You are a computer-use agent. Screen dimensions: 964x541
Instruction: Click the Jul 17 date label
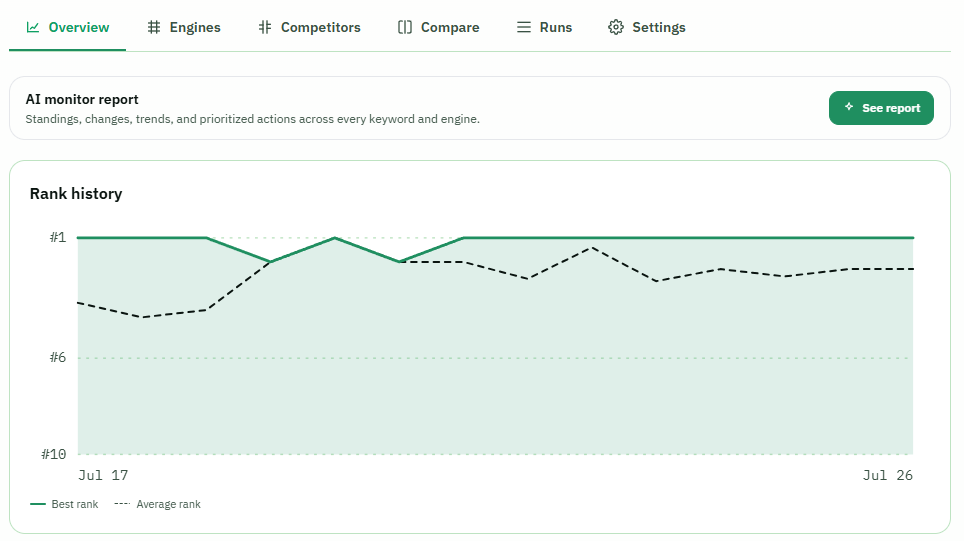pos(103,475)
